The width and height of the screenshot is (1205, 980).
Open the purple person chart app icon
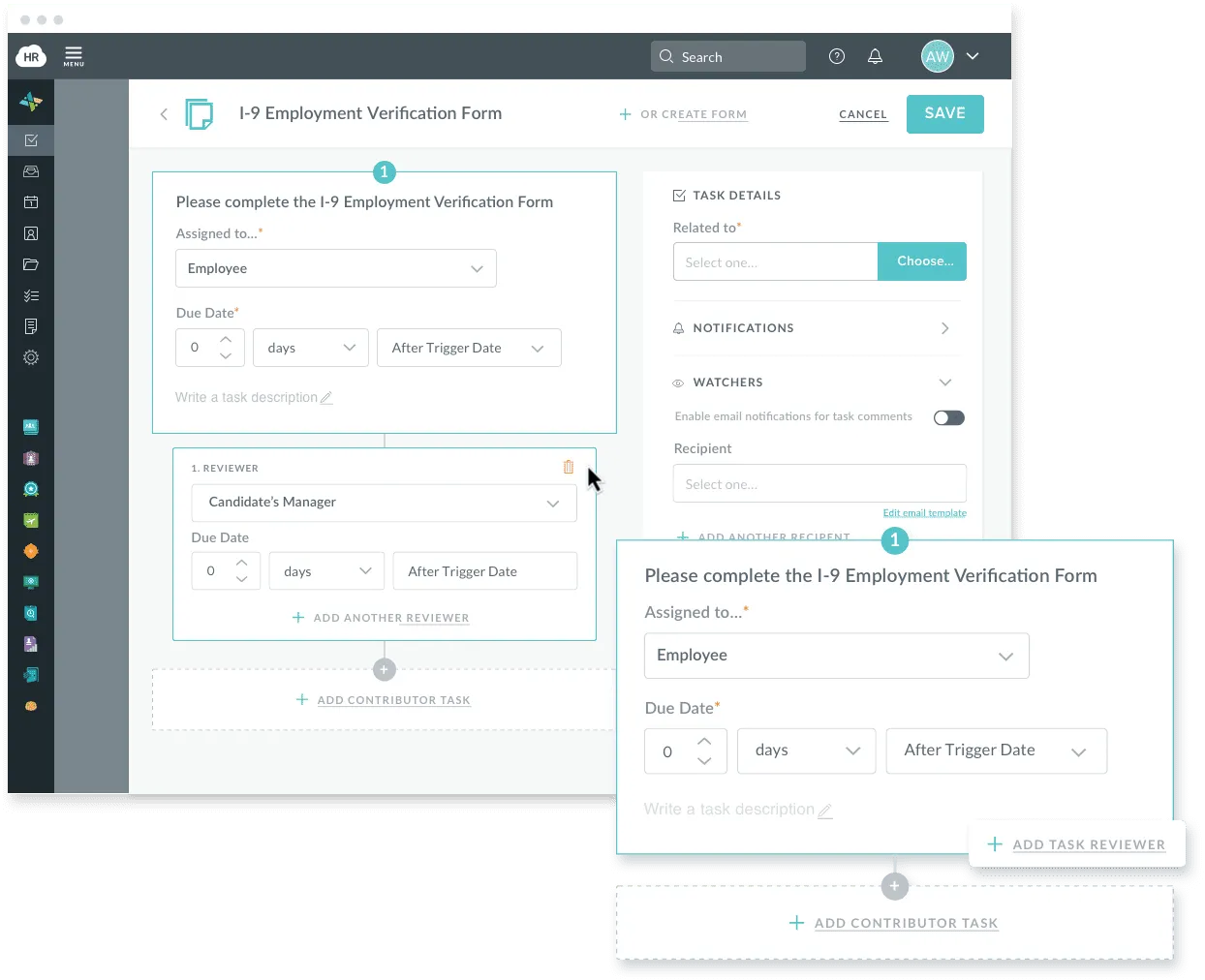pyautogui.click(x=31, y=644)
